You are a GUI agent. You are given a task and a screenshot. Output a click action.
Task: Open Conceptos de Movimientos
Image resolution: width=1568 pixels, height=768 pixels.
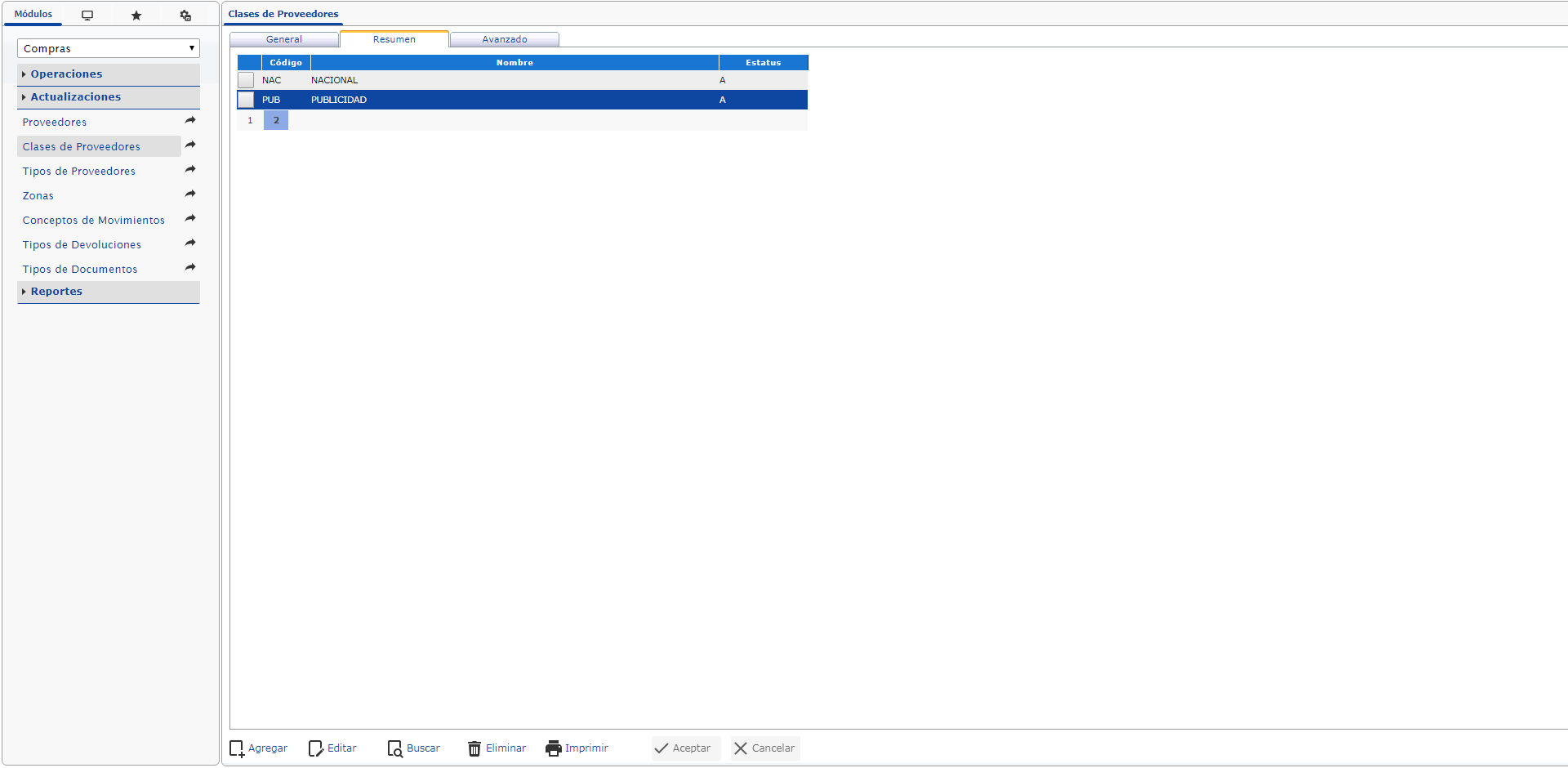(94, 220)
